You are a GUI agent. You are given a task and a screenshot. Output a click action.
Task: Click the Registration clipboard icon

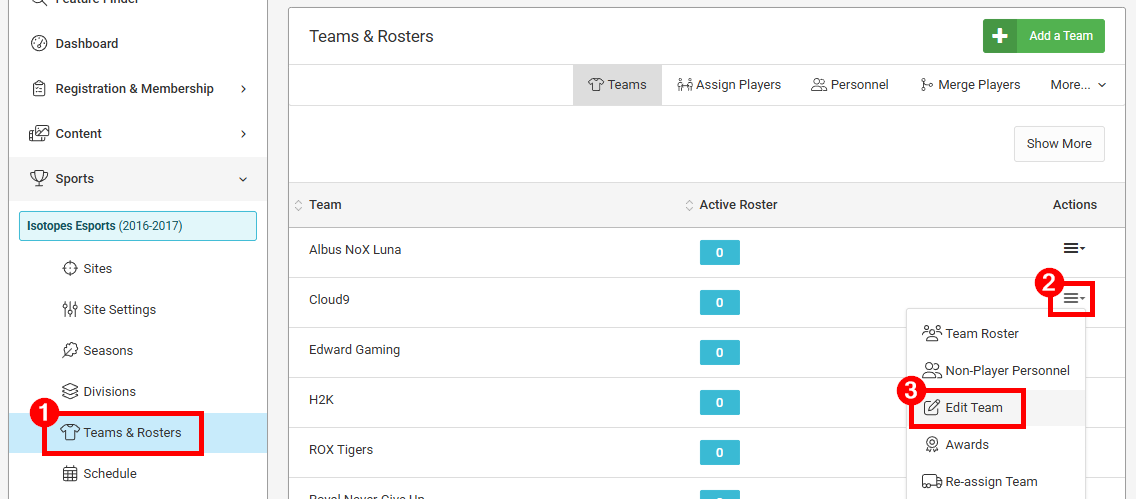click(x=38, y=88)
